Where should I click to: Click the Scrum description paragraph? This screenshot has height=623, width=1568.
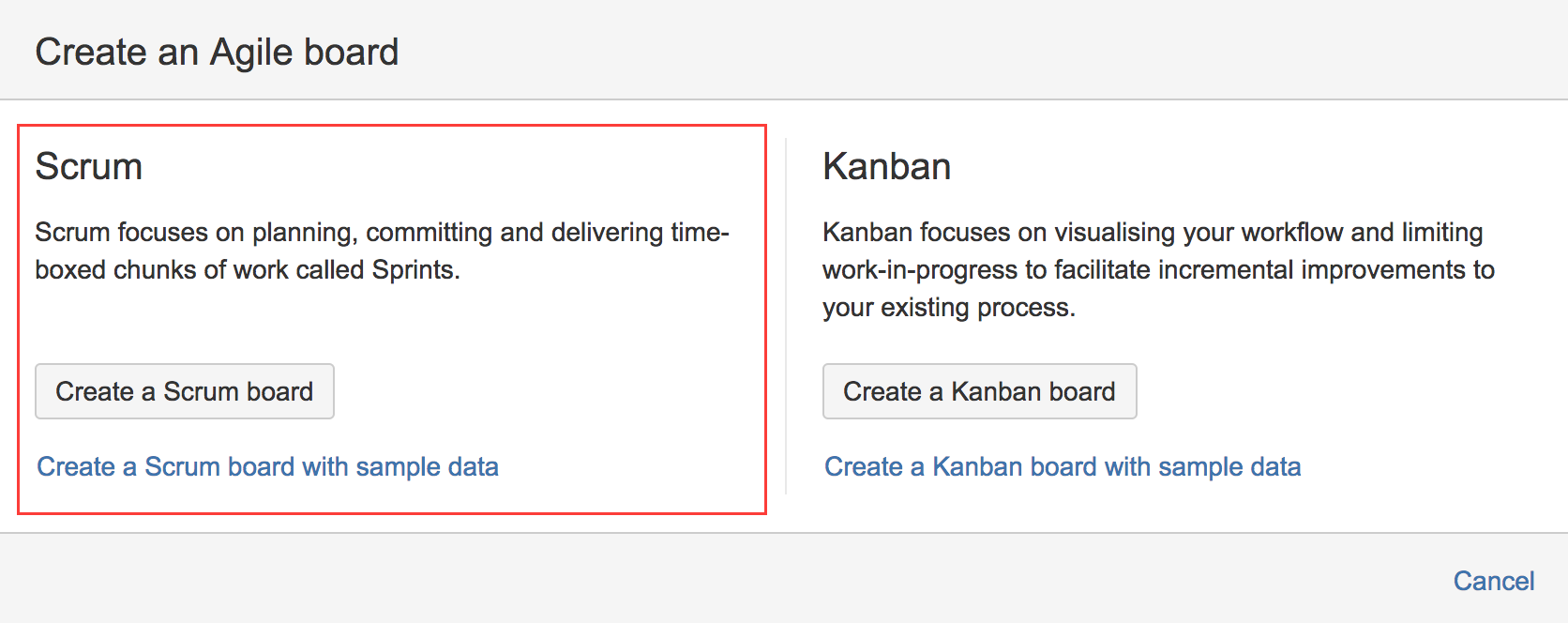[382, 251]
